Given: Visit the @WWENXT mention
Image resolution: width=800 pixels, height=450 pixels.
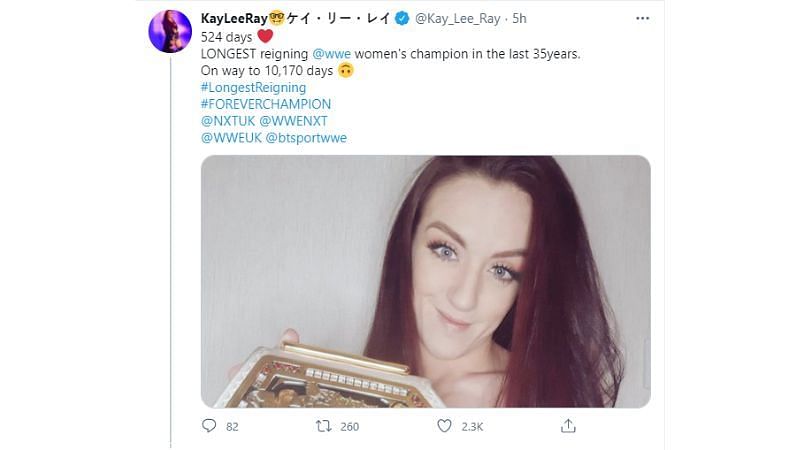Looking at the screenshot, I should point(293,121).
